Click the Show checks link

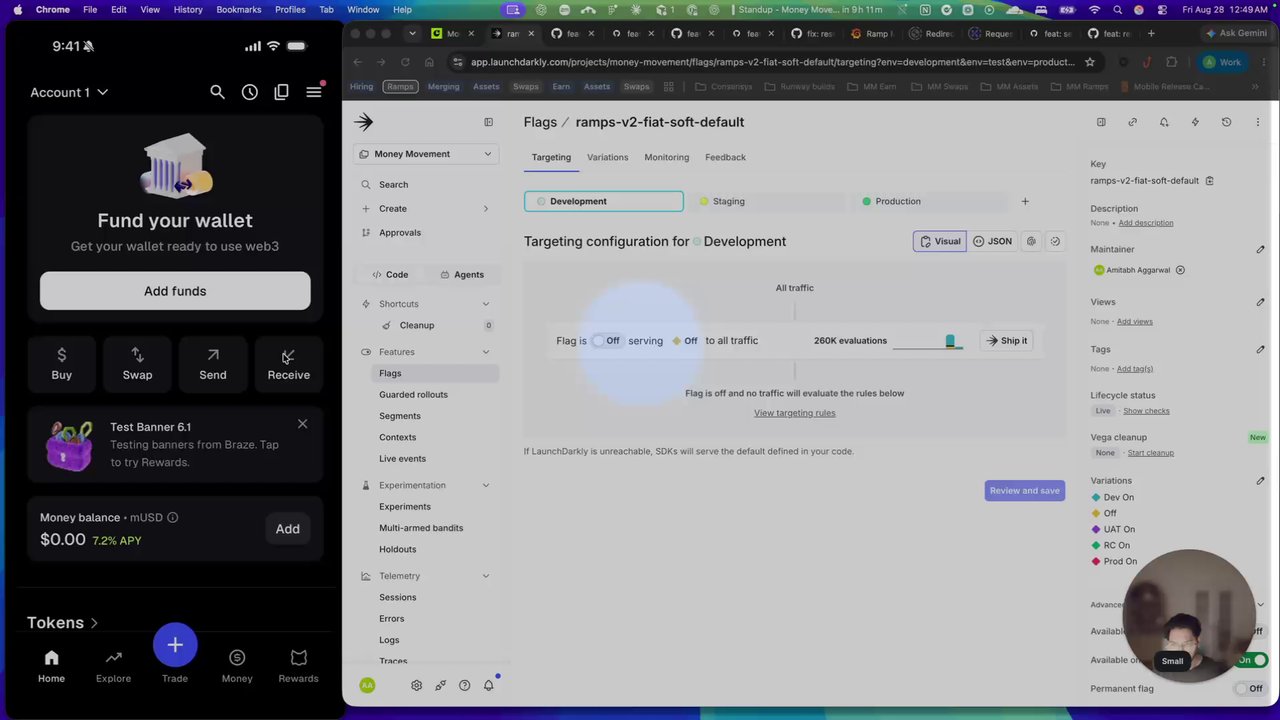(1146, 411)
